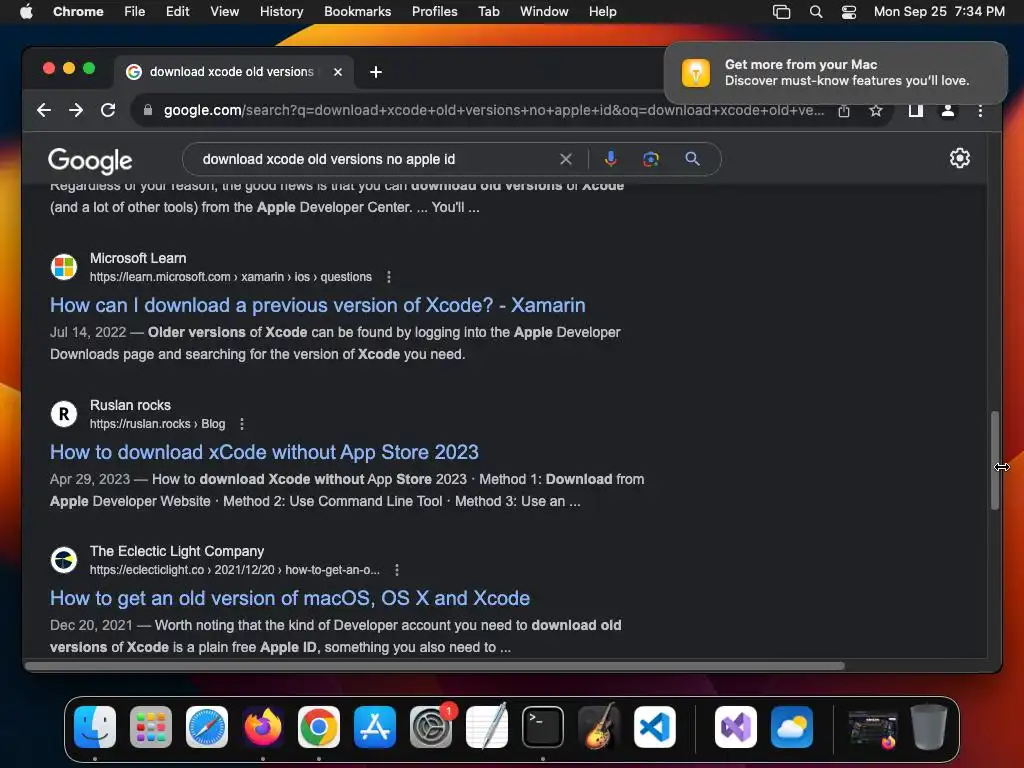The width and height of the screenshot is (1024, 768).
Task: Click the learn.microsoft.com URL breadcrumb
Action: click(x=231, y=277)
